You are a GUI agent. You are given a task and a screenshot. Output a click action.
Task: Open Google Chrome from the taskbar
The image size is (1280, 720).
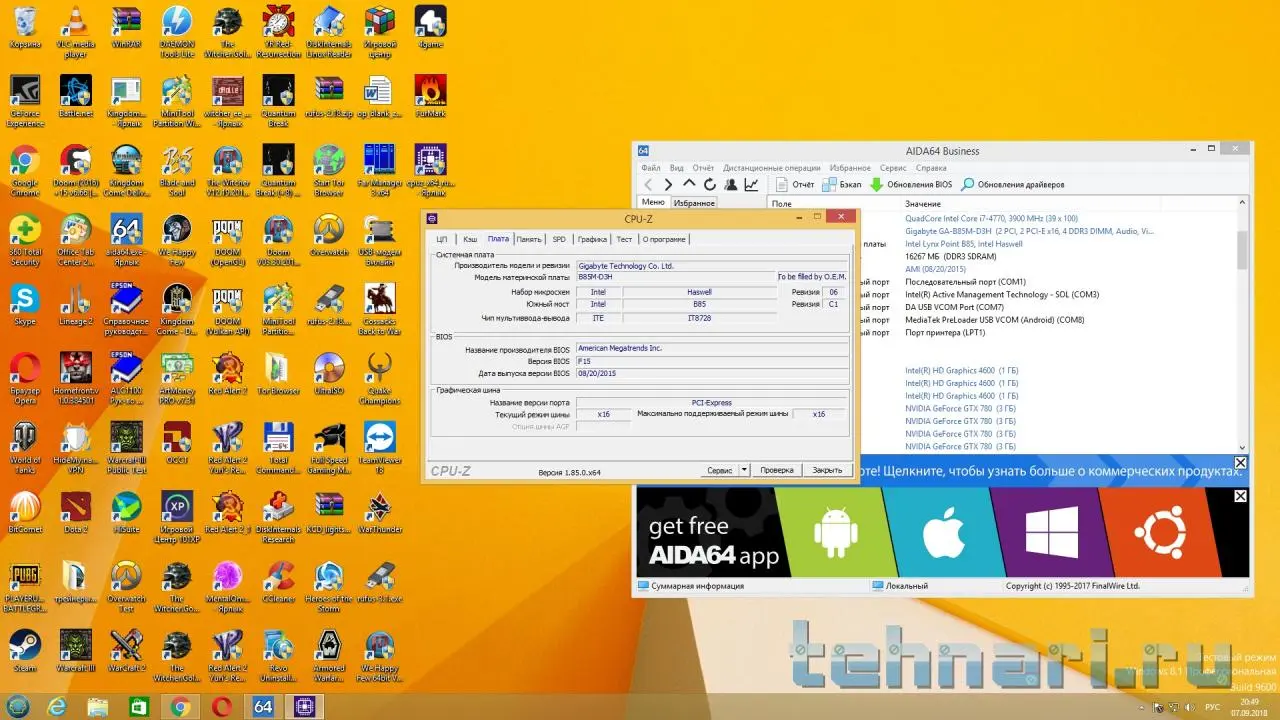pos(181,707)
